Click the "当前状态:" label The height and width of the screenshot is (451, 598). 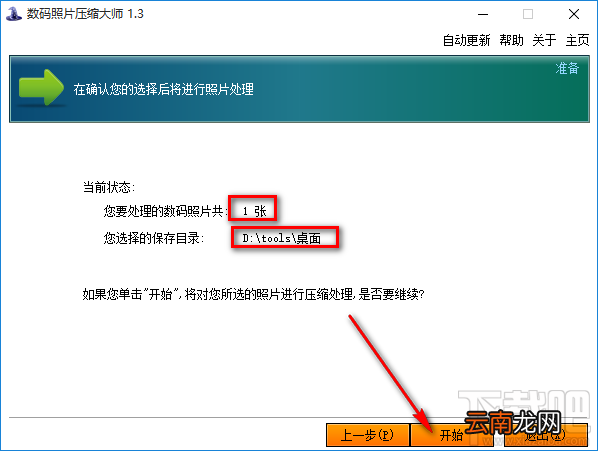(109, 187)
